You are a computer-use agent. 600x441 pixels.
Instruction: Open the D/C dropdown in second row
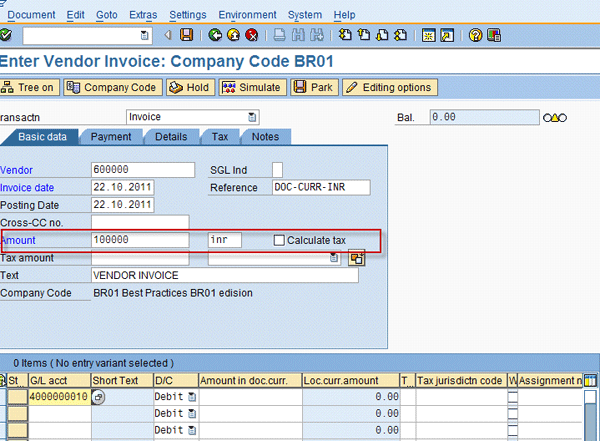pyautogui.click(x=192, y=414)
